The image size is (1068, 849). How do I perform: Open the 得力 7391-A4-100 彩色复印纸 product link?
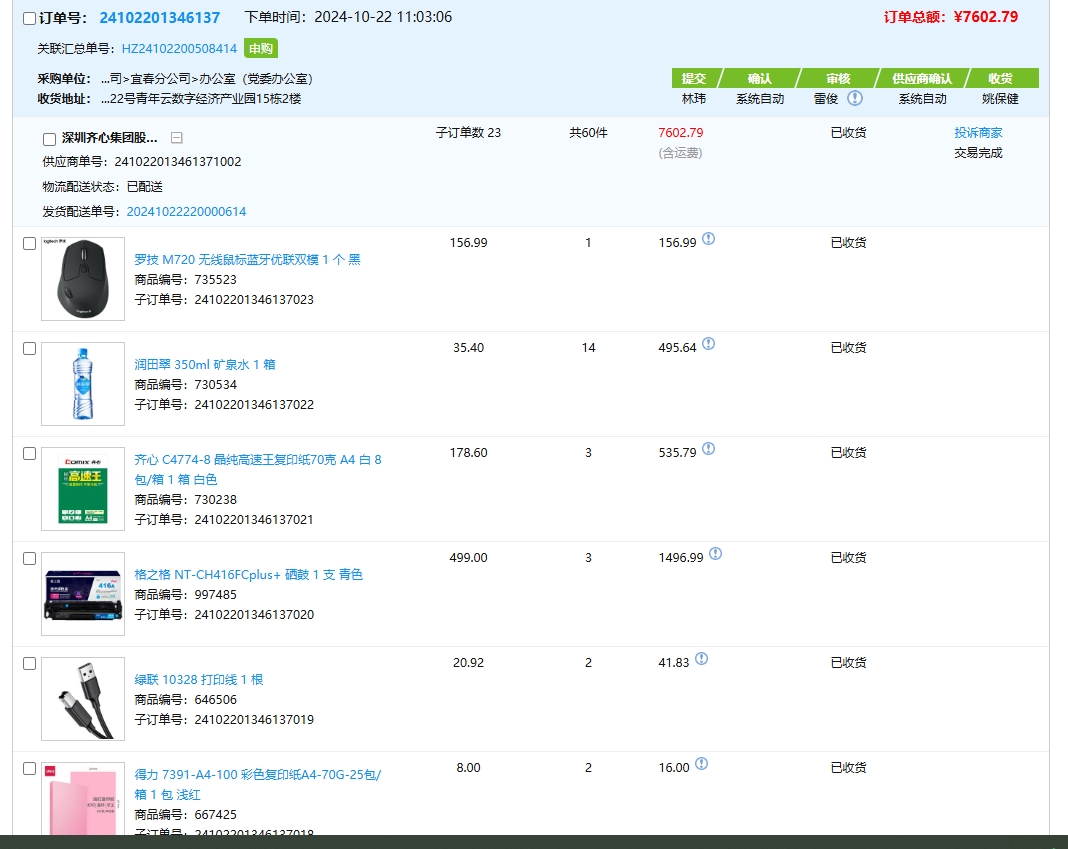tap(257, 784)
